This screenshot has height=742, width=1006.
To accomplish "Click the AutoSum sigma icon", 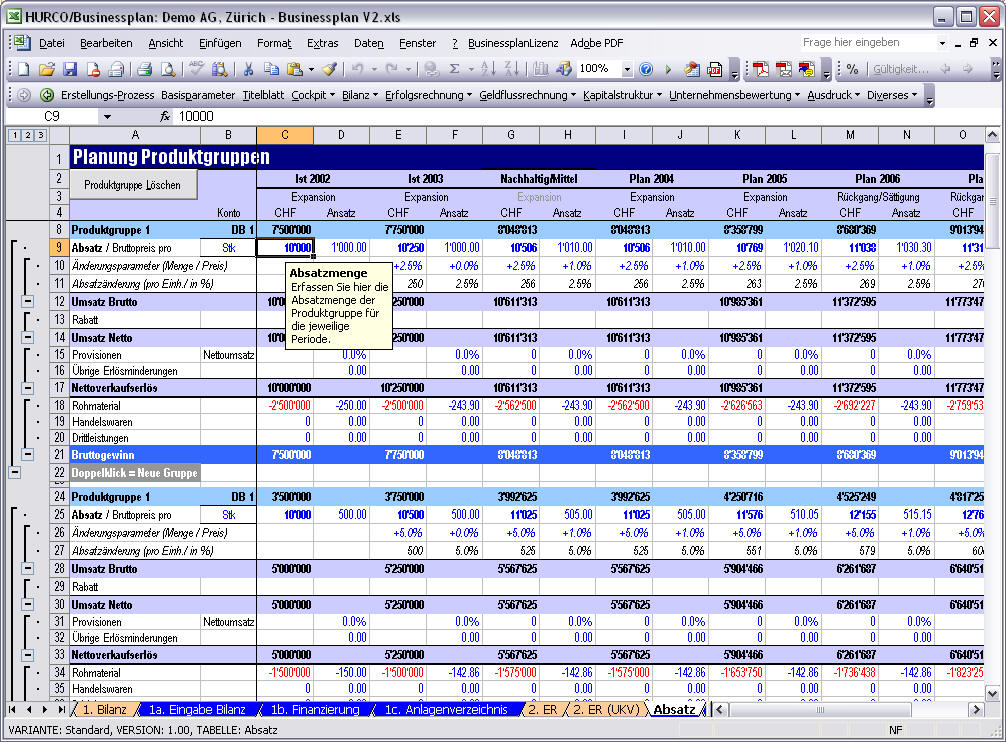I will tap(454, 69).
